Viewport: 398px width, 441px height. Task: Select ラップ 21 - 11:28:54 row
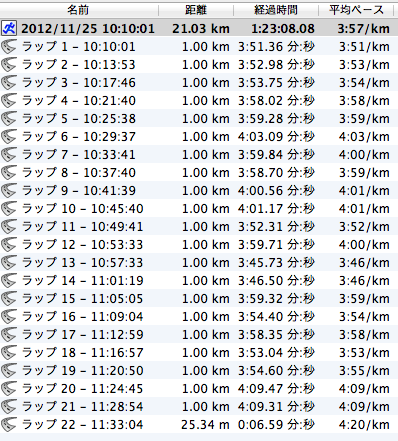199,407
